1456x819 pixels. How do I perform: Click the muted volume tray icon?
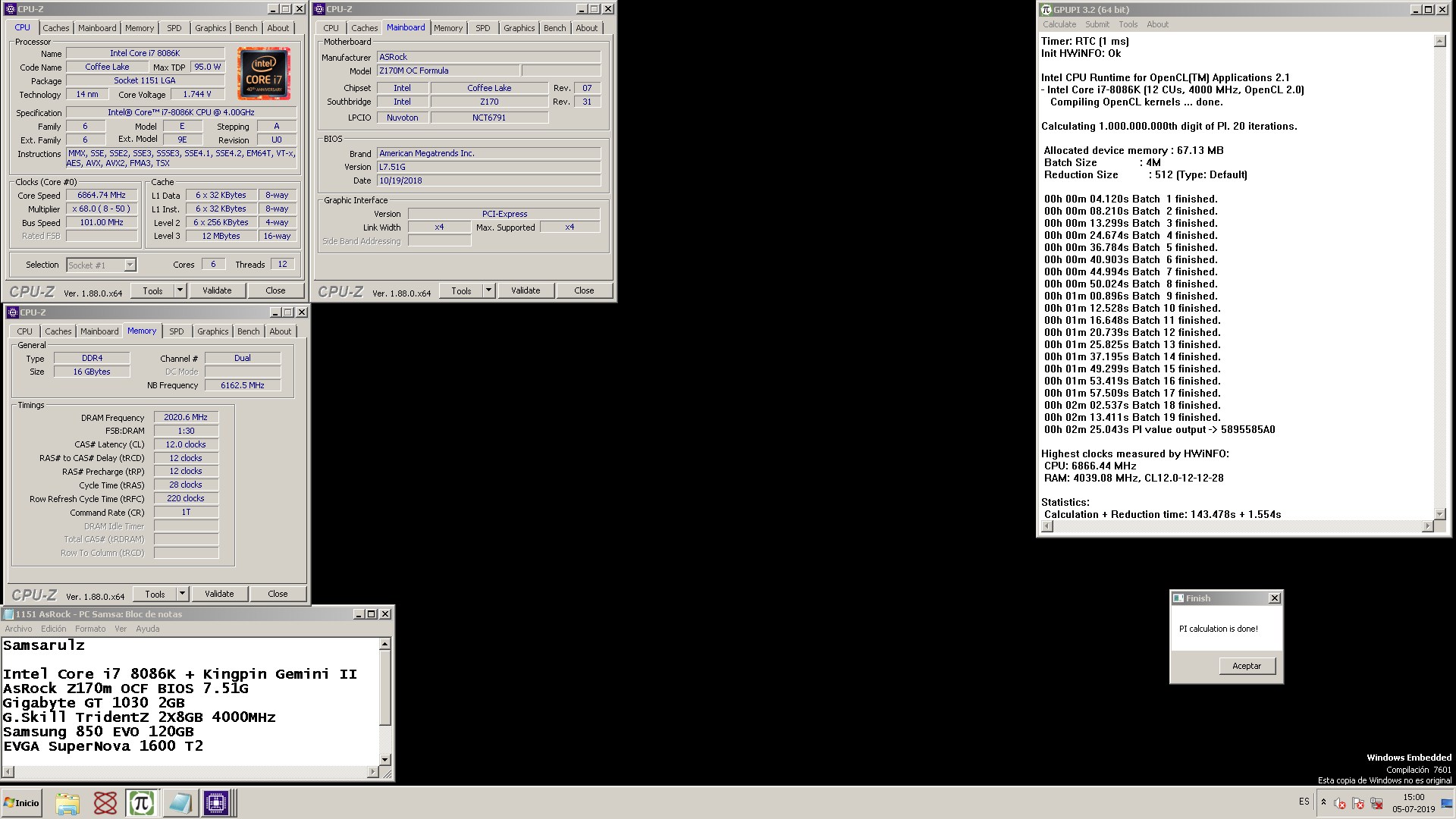(x=1340, y=804)
